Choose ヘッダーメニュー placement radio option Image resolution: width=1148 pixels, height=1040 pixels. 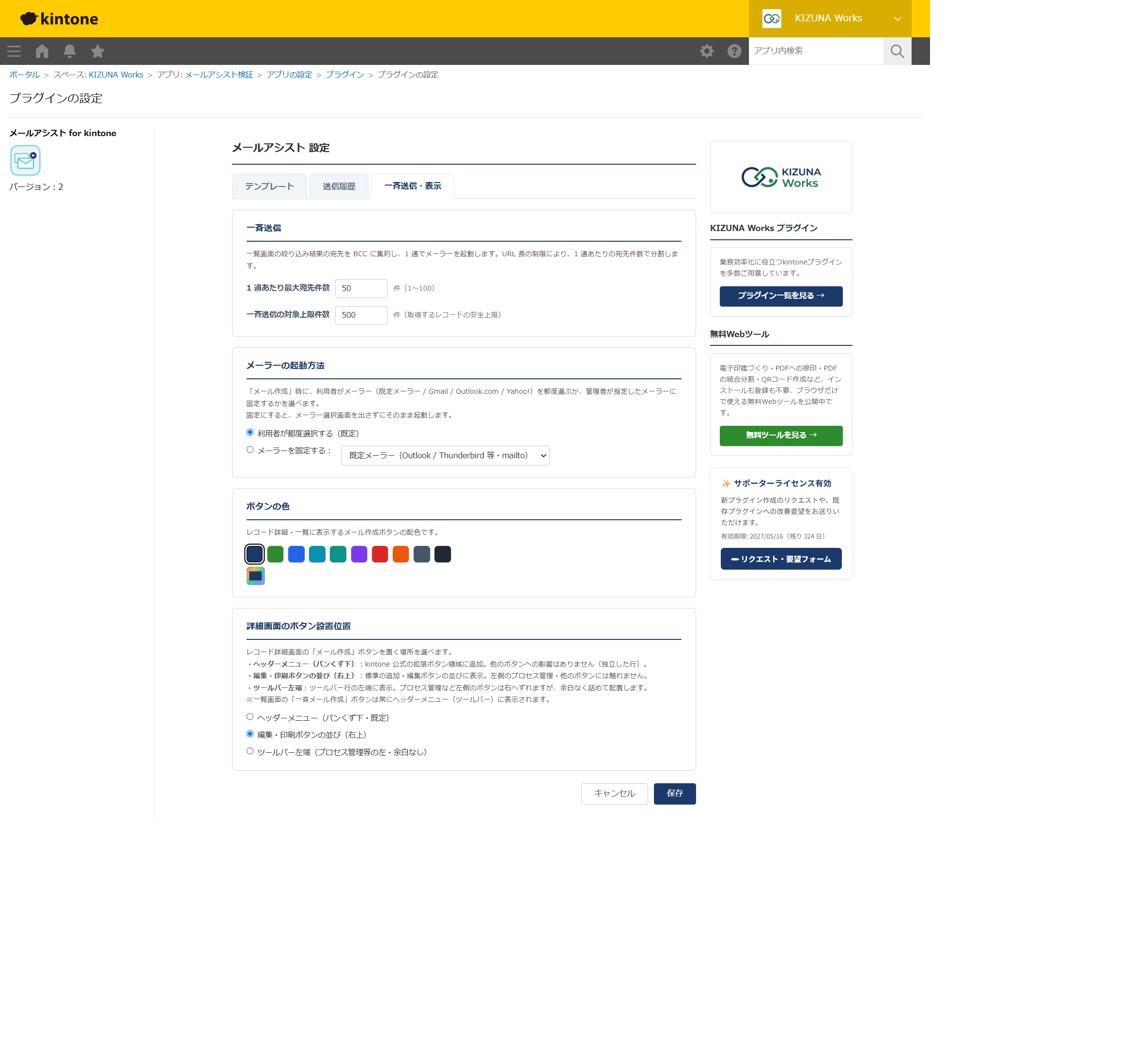(250, 716)
